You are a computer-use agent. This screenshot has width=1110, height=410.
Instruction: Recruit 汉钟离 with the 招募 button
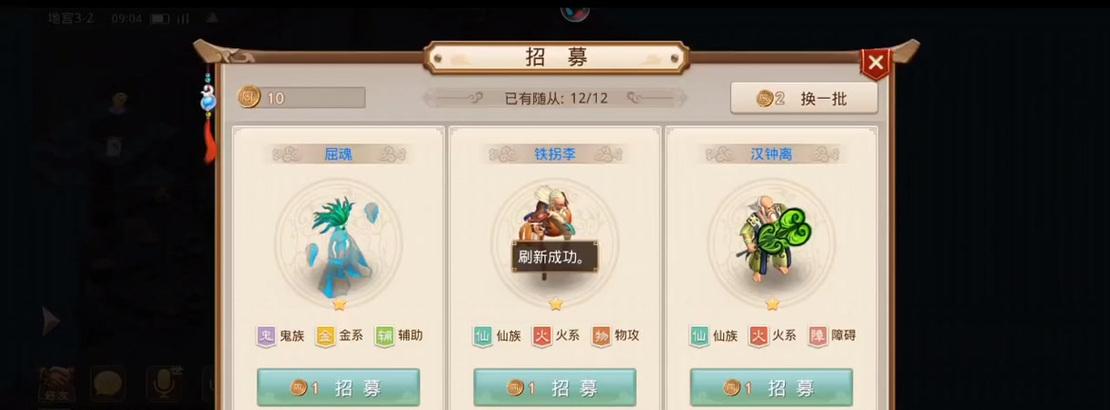point(772,387)
